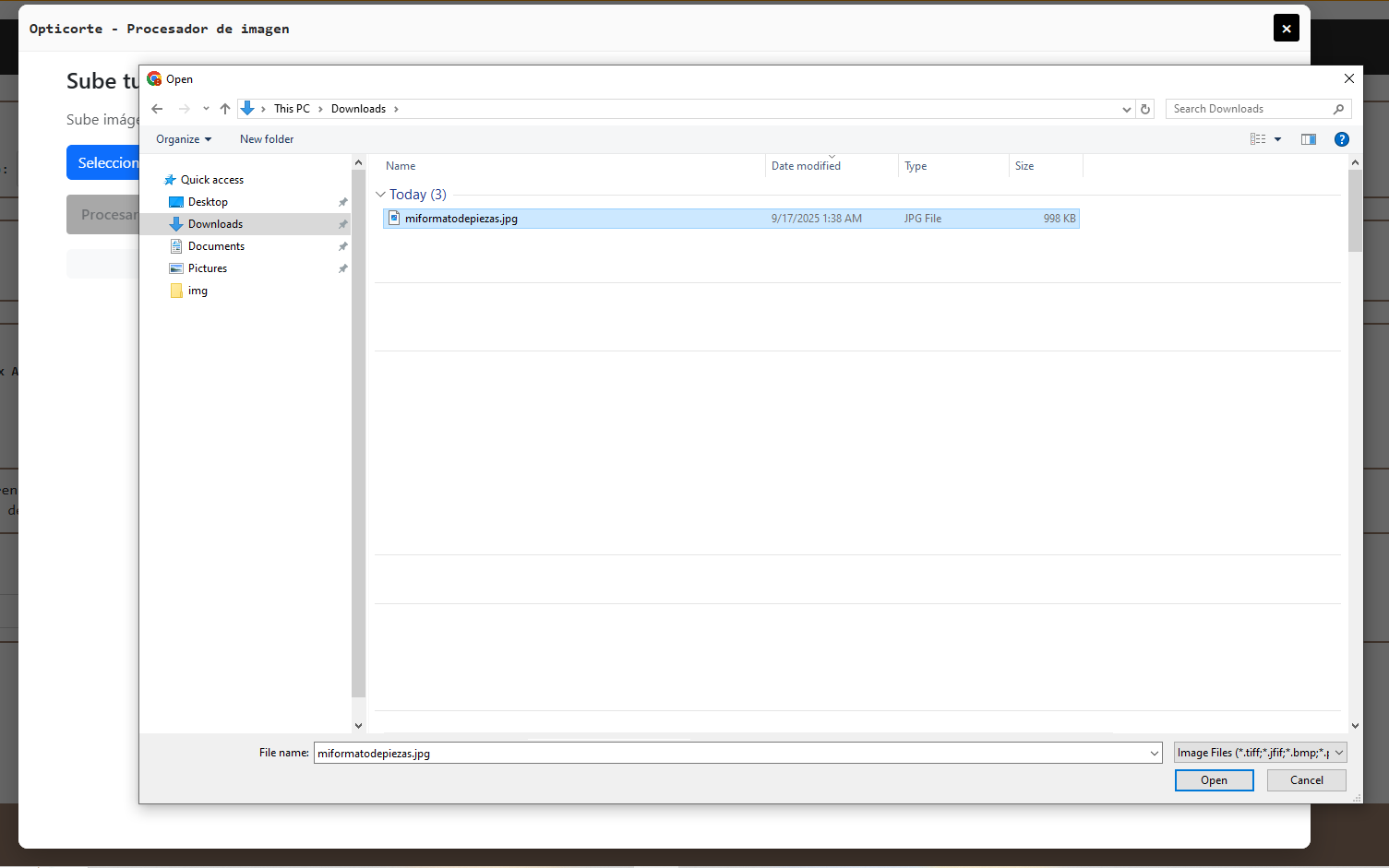The height and width of the screenshot is (868, 1389).
Task: Click the File name input field
Action: pyautogui.click(x=729, y=753)
